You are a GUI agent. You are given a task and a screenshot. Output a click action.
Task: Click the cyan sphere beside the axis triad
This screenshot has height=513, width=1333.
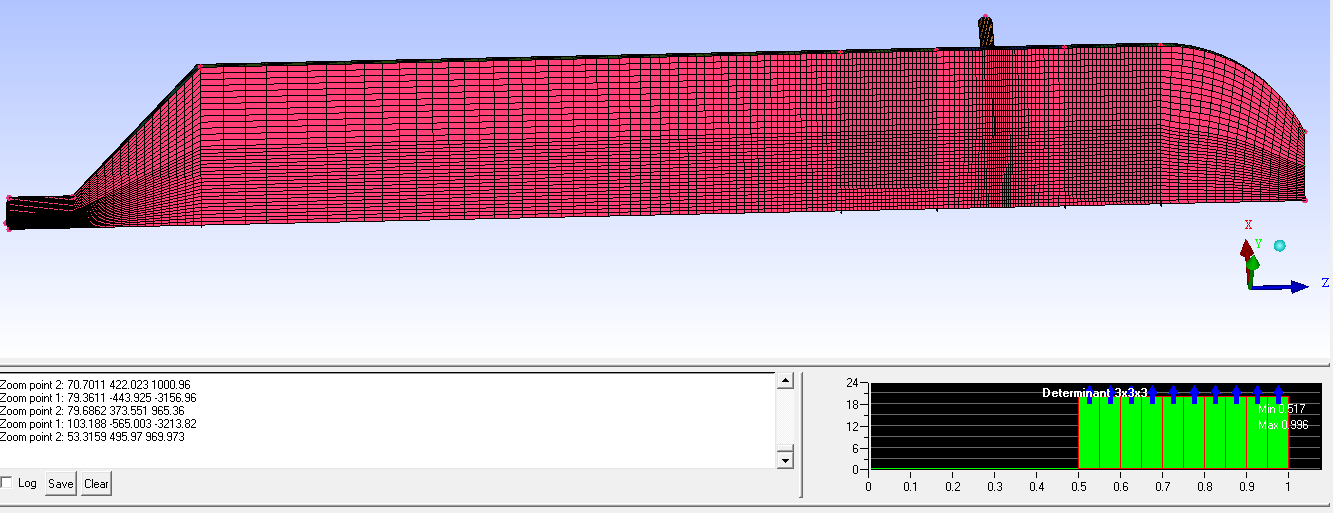pyautogui.click(x=1279, y=245)
